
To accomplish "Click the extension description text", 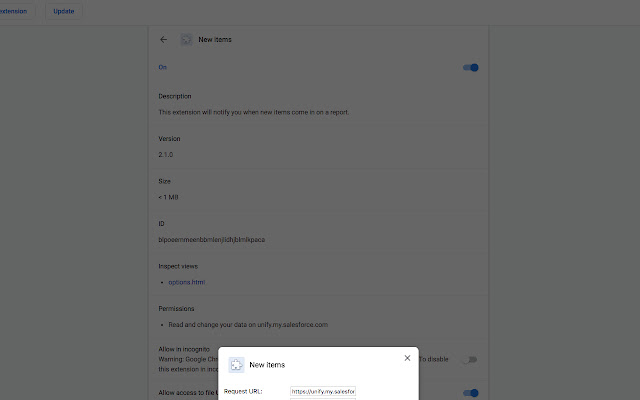I will point(254,112).
